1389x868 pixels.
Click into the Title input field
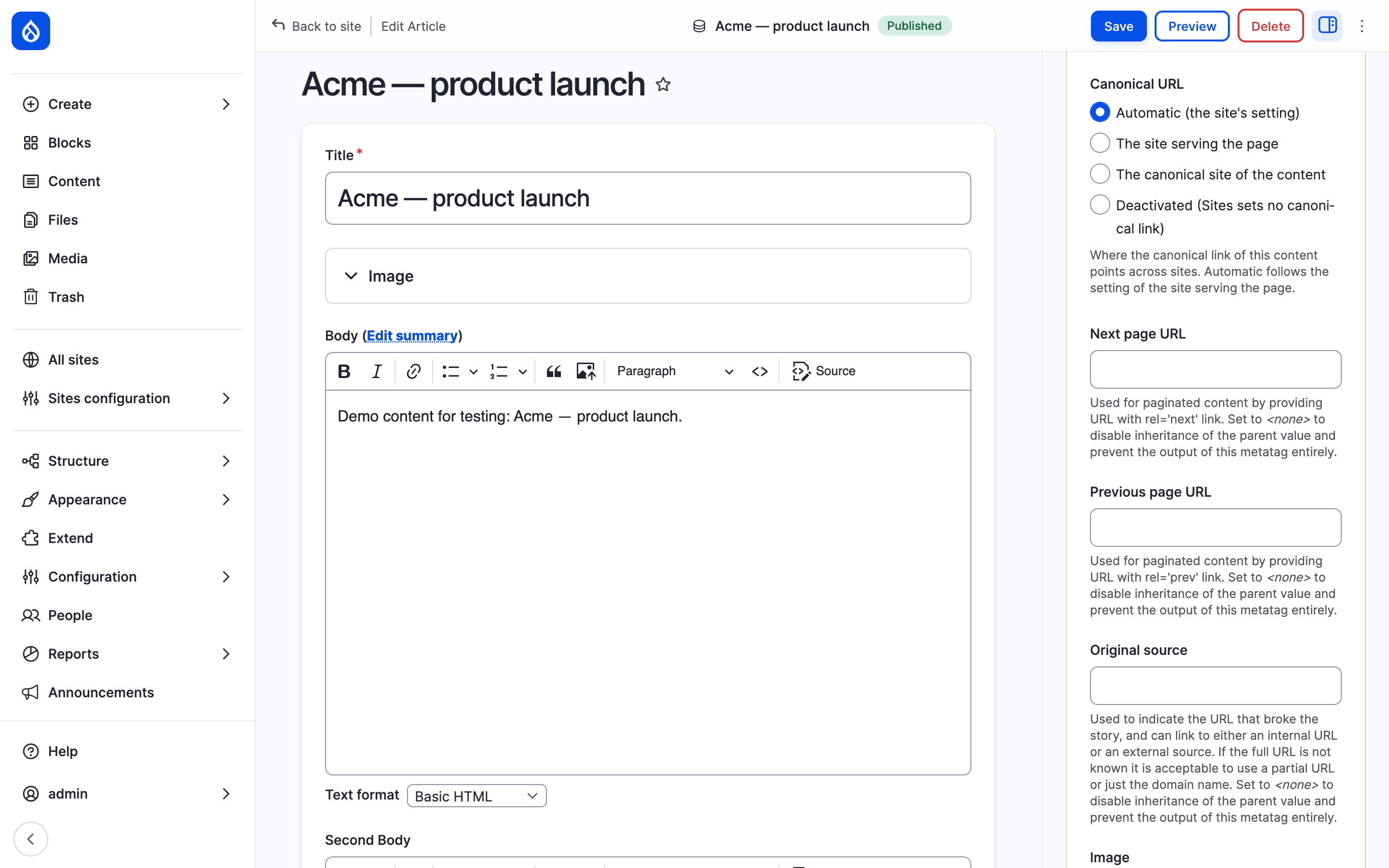tap(648, 198)
